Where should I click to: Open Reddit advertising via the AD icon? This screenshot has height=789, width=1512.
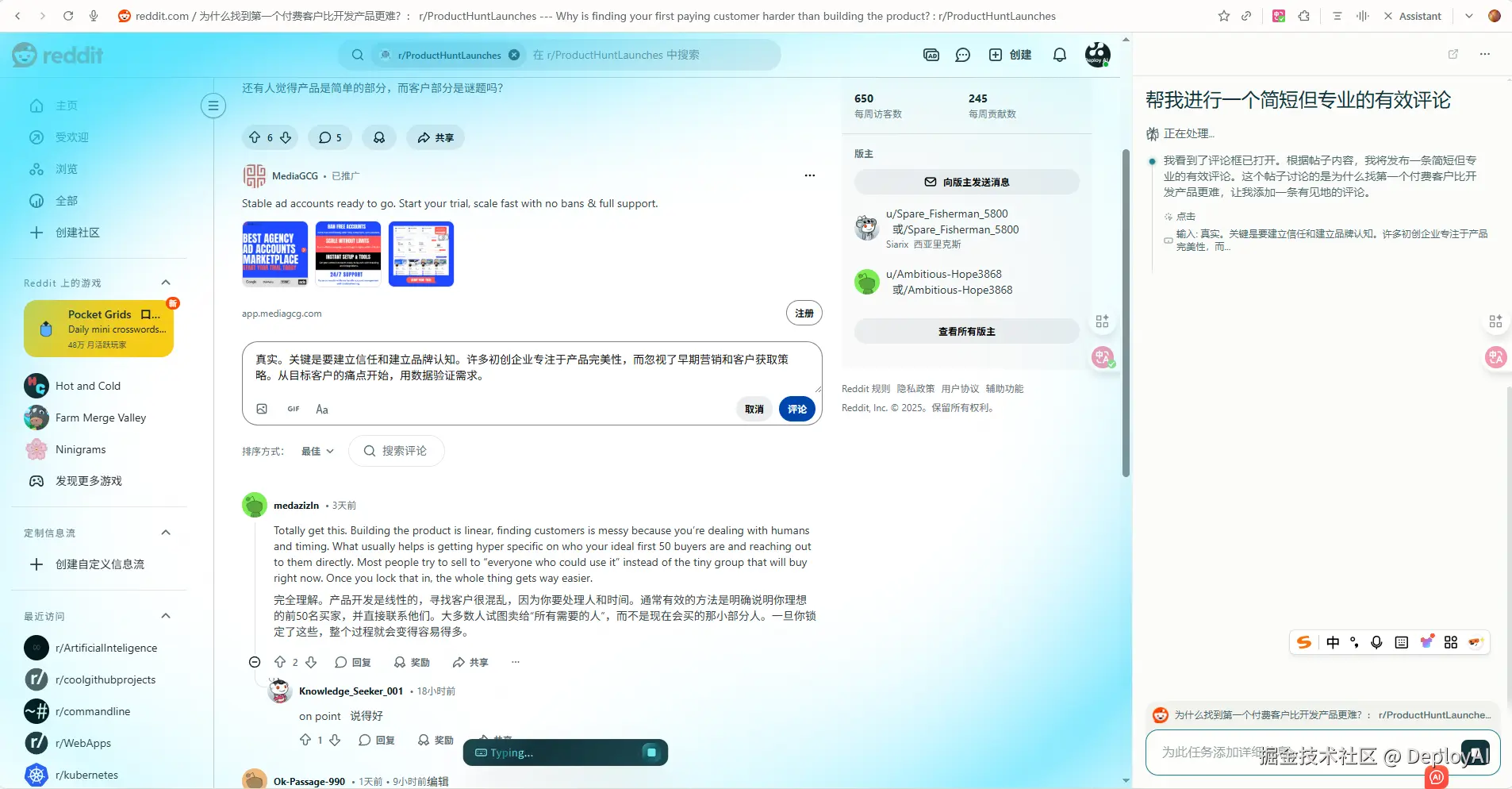pyautogui.click(x=931, y=55)
